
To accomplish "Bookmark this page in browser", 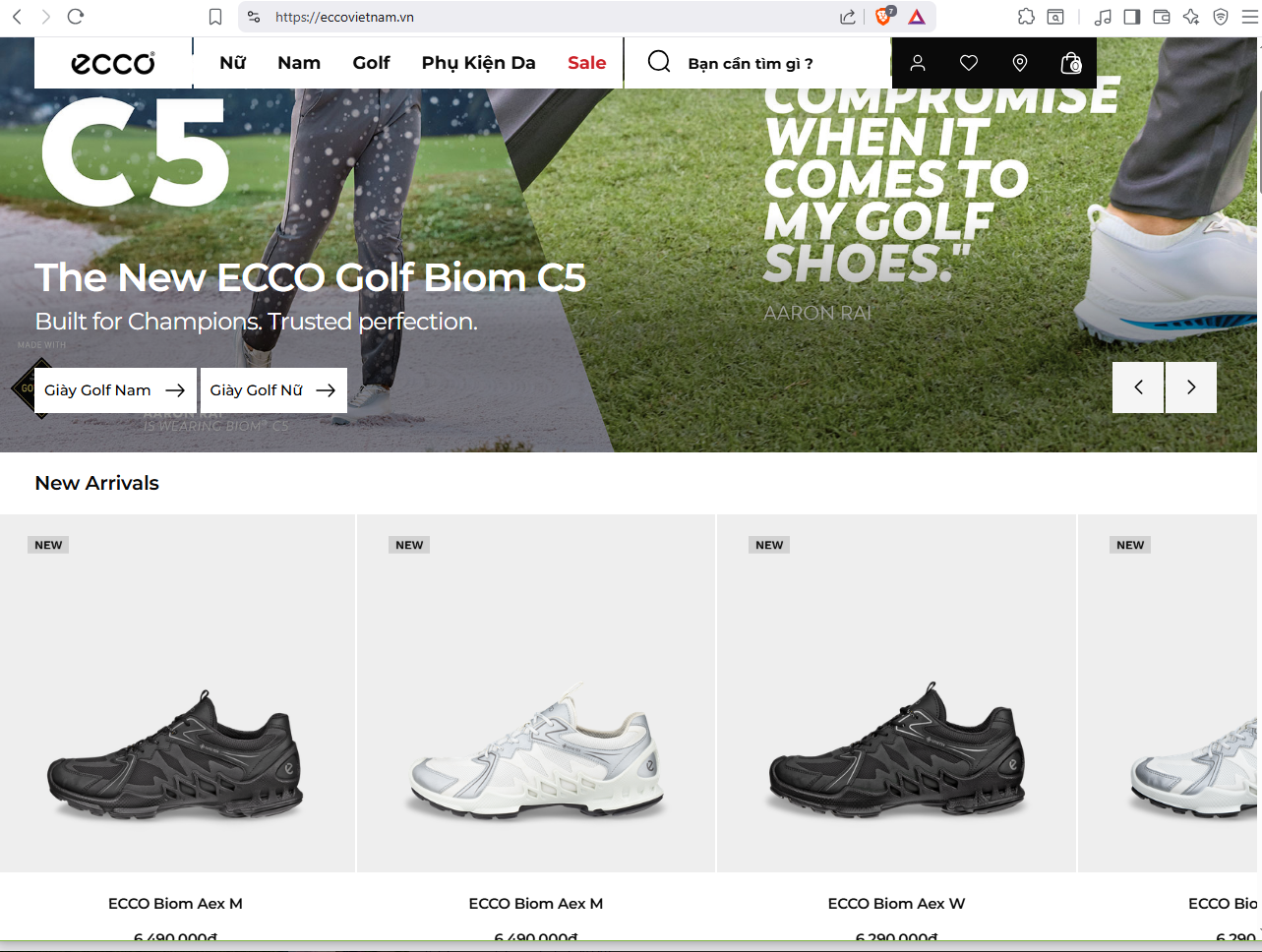I will [215, 17].
